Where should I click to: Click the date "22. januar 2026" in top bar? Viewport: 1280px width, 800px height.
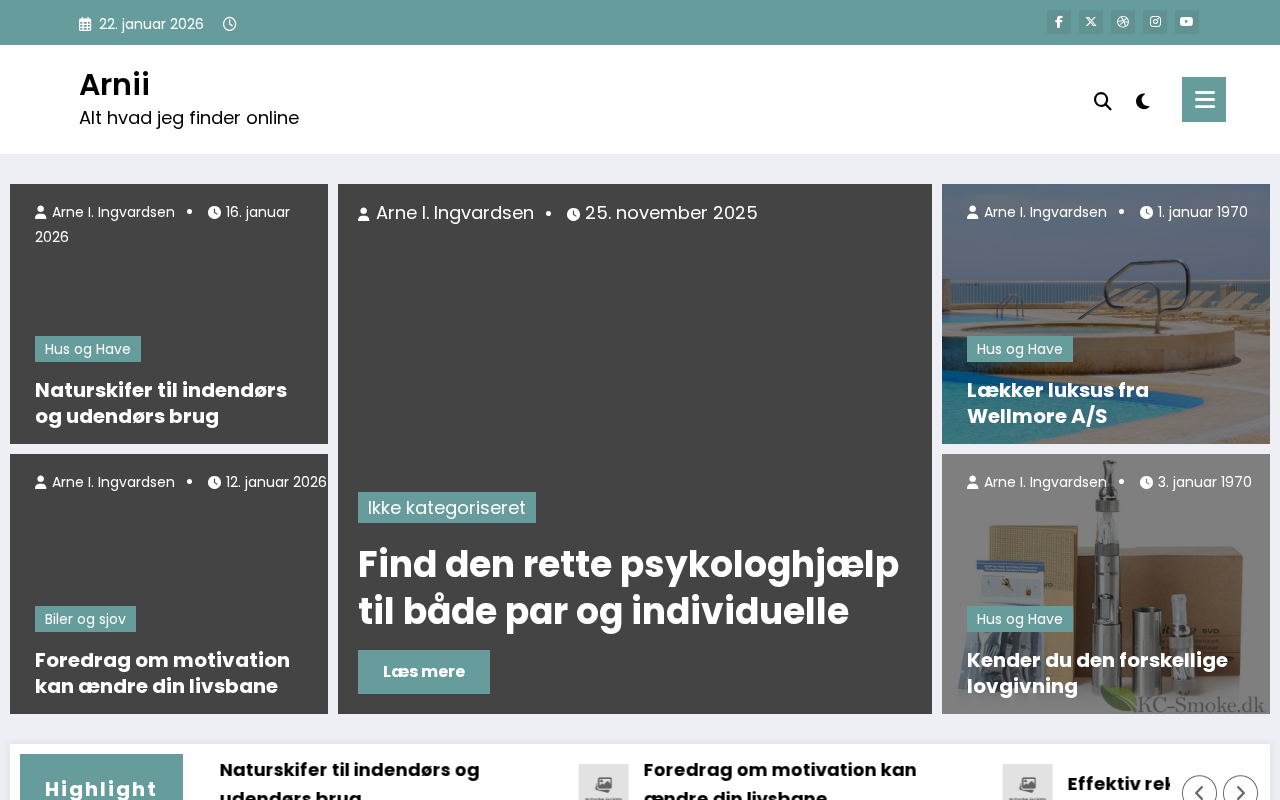pos(151,24)
